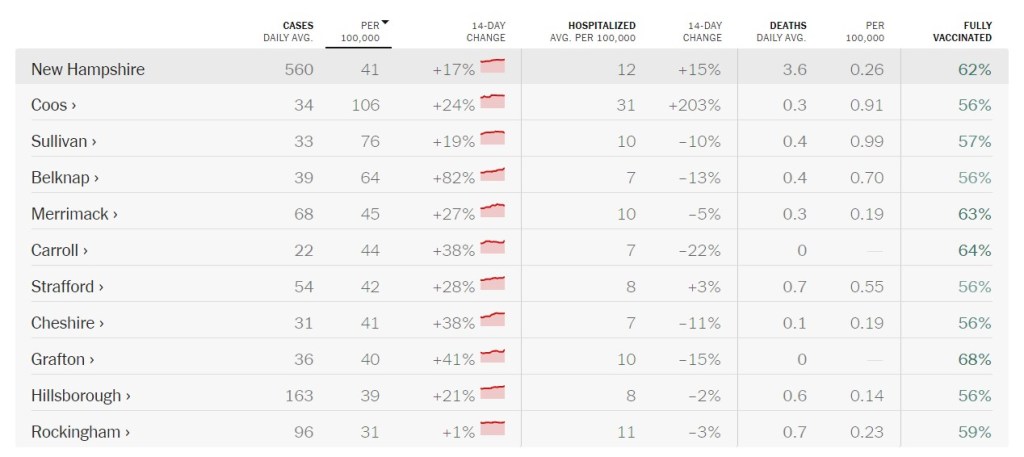Expand the Coos county row
The width and height of the screenshot is (1024, 457).
point(54,106)
